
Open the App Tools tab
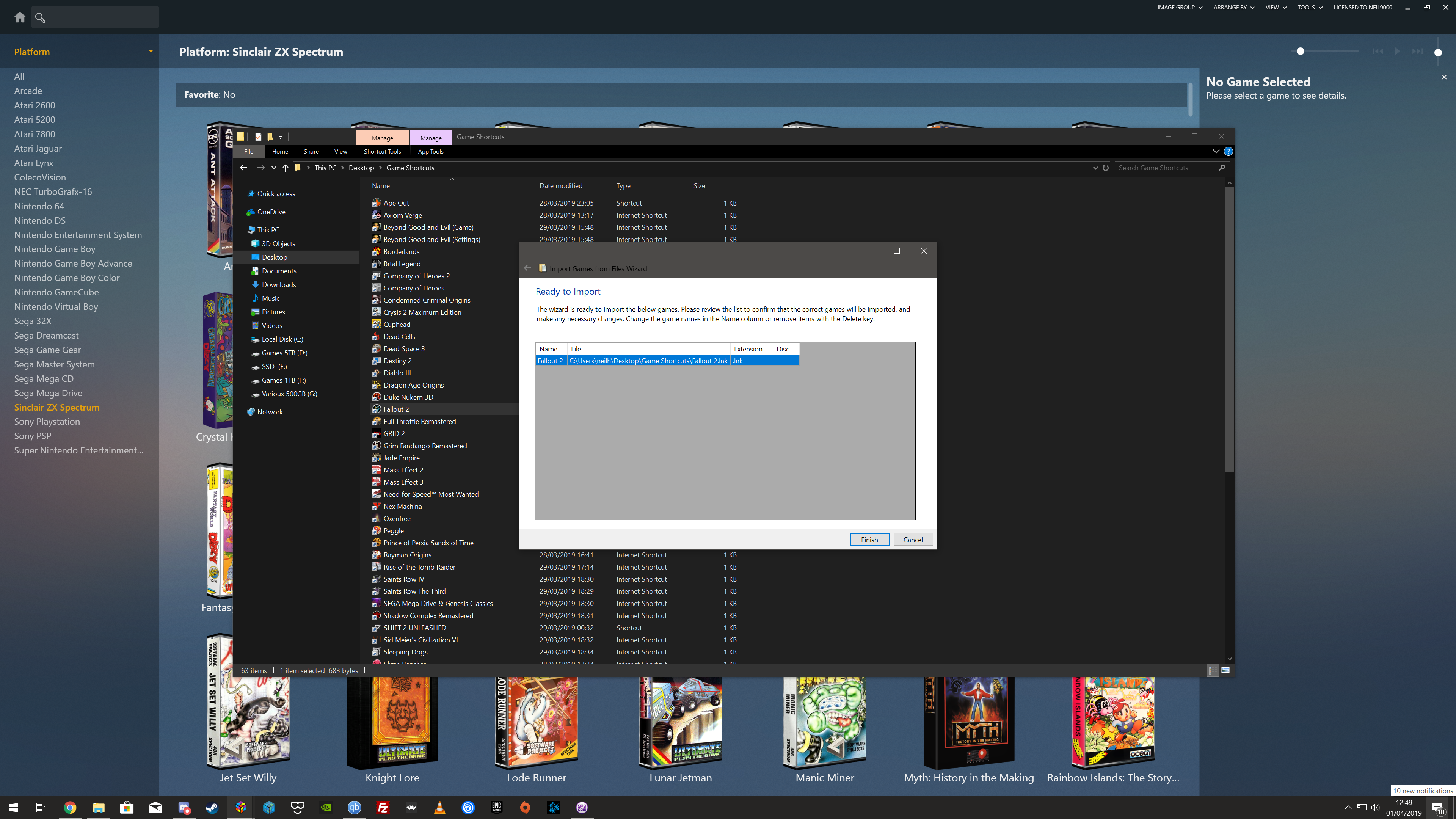coord(431,152)
